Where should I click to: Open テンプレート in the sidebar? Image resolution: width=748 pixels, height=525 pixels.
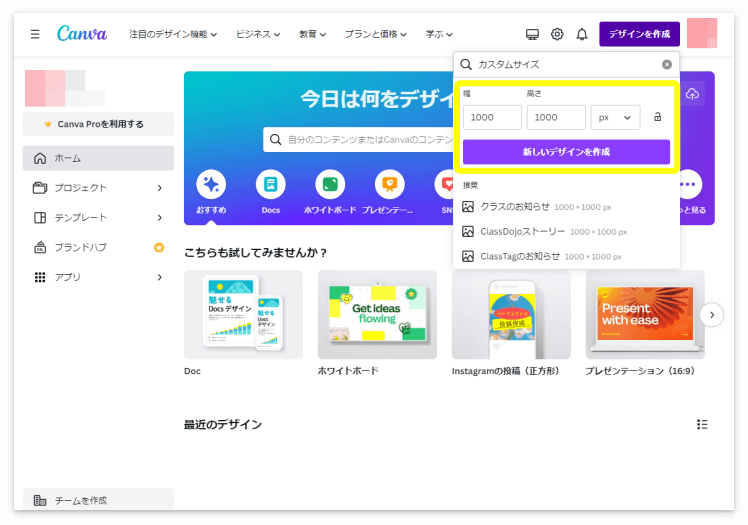(98, 218)
